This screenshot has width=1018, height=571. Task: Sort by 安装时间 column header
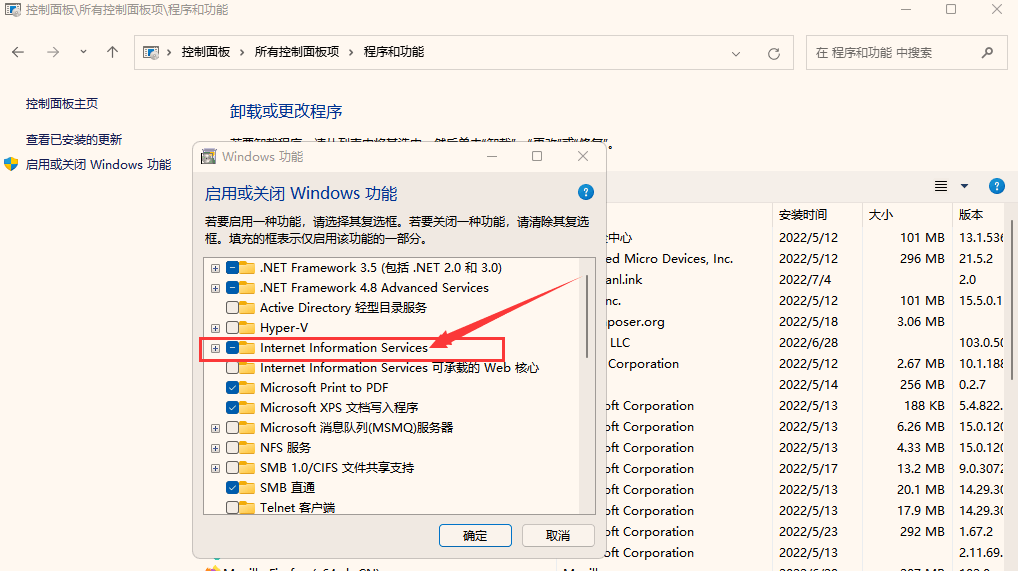tap(817, 214)
